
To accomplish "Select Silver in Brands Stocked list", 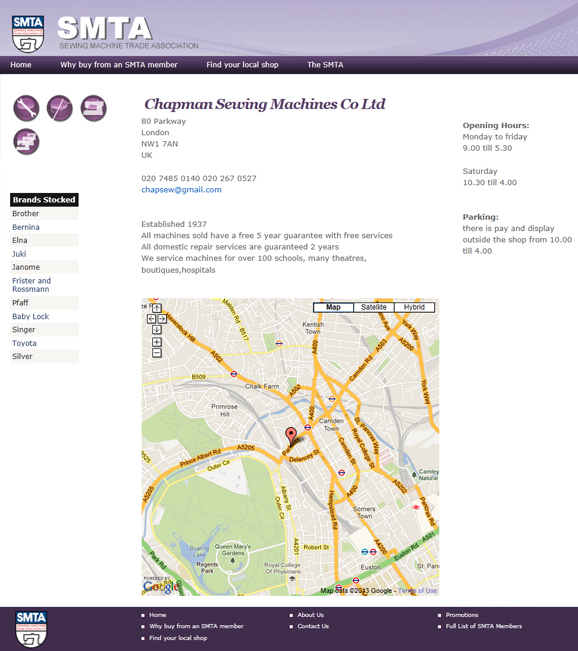I will click(44, 356).
